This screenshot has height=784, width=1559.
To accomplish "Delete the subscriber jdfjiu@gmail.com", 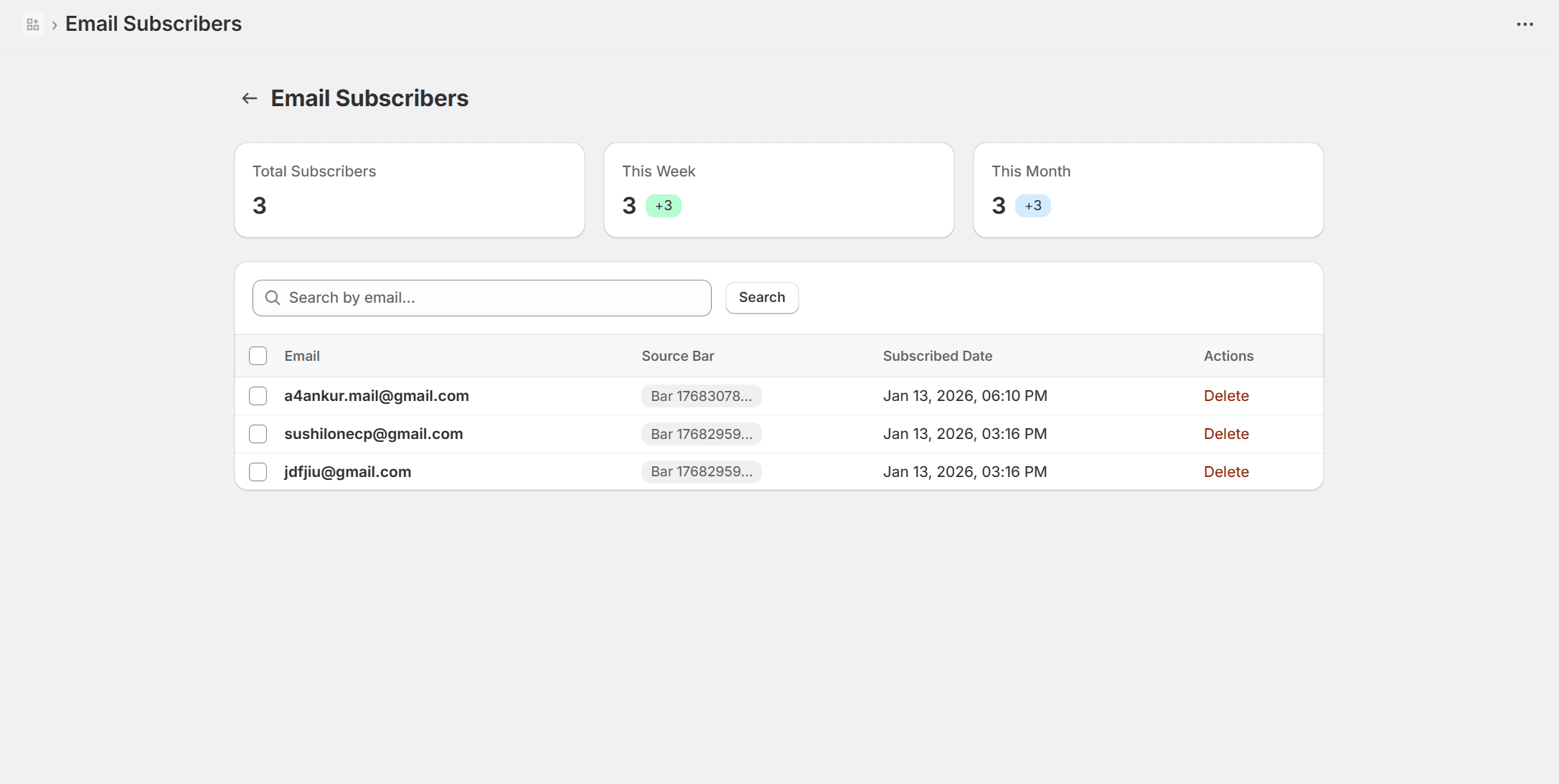I will pyautogui.click(x=1226, y=471).
